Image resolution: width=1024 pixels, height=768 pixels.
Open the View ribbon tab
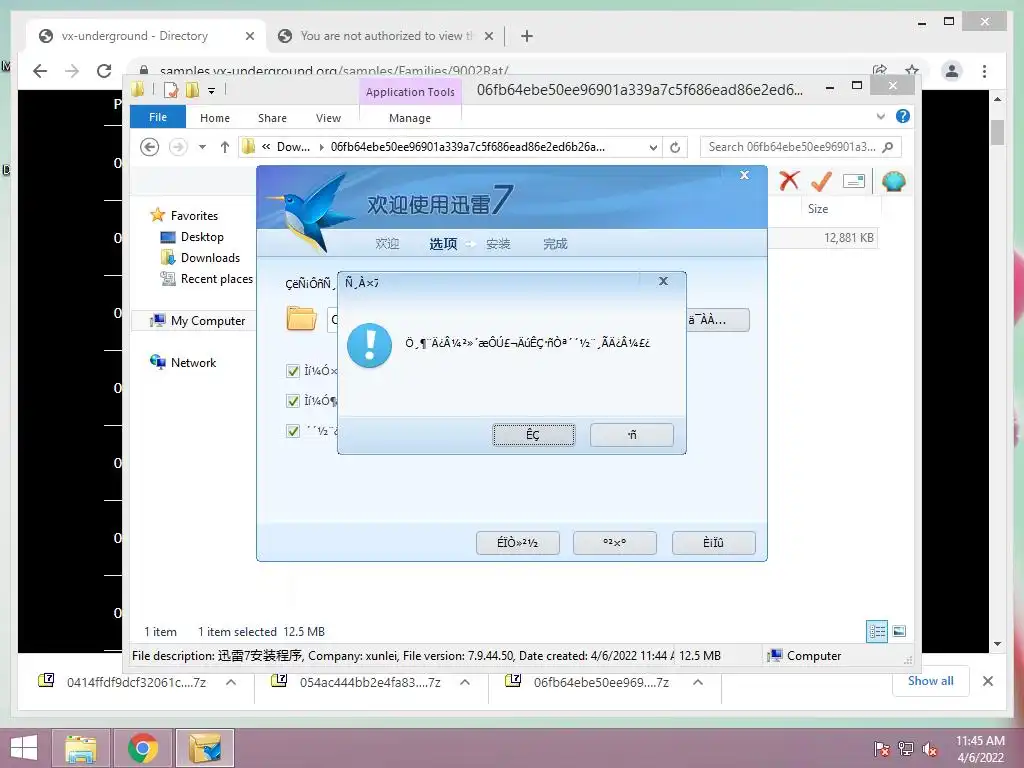pyautogui.click(x=328, y=118)
